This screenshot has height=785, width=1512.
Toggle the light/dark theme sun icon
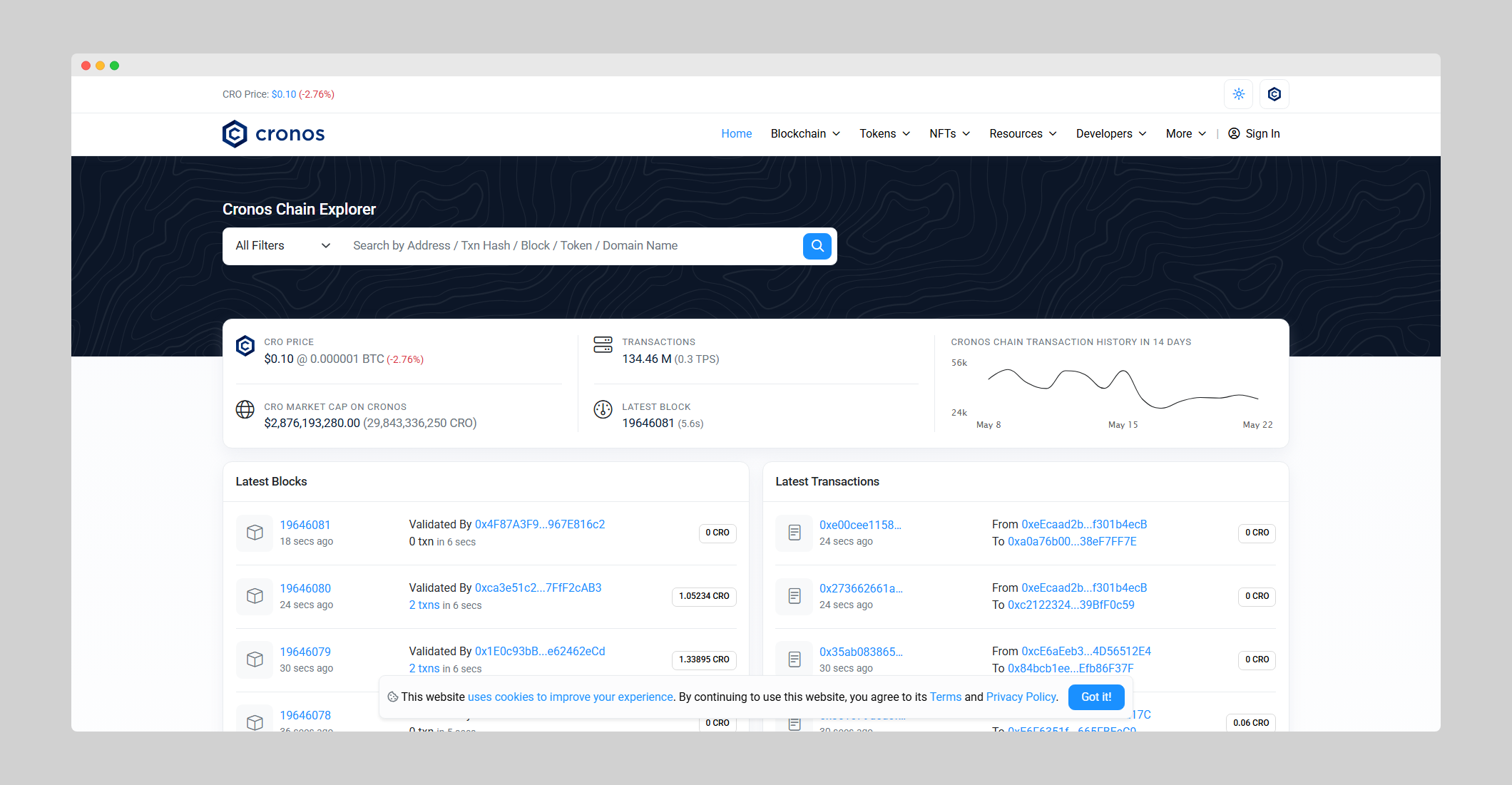tap(1239, 94)
